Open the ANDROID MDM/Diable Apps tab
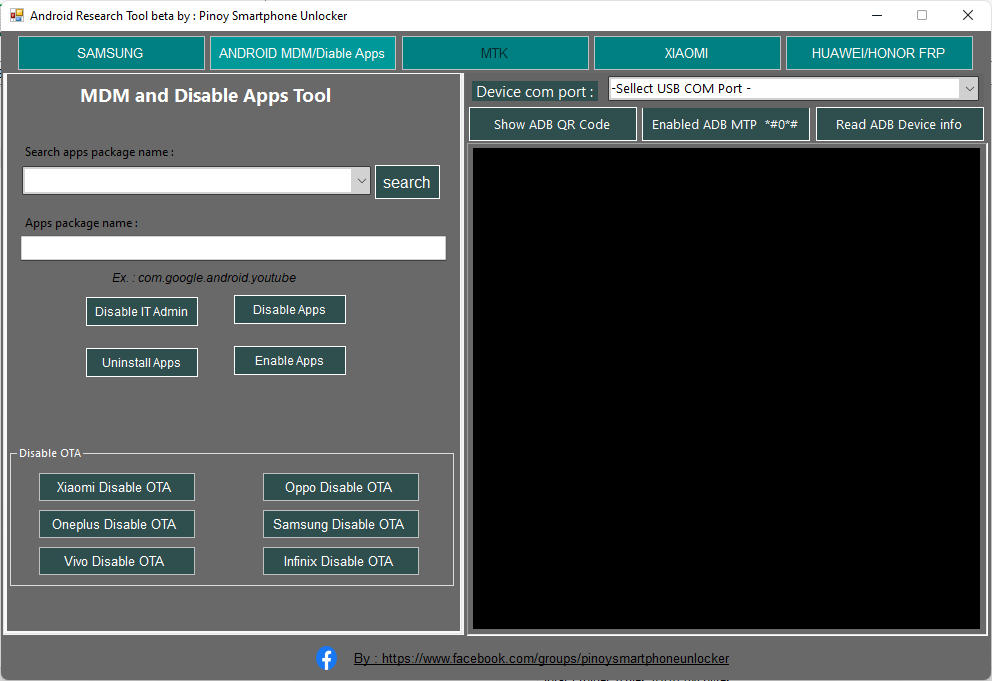Viewport: 992px width, 681px height. pyautogui.click(x=302, y=52)
